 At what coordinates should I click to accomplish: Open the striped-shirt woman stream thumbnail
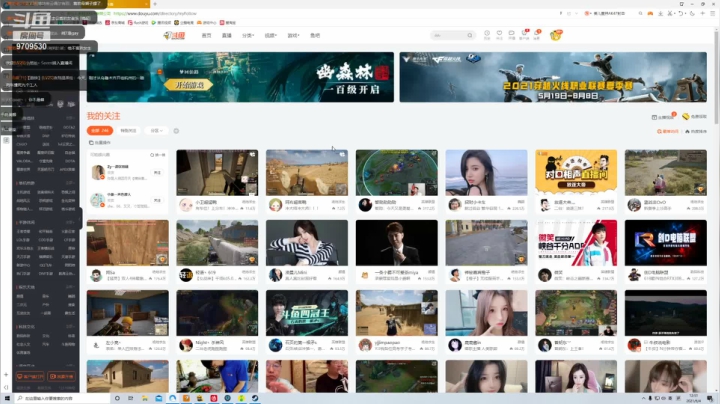(307, 243)
